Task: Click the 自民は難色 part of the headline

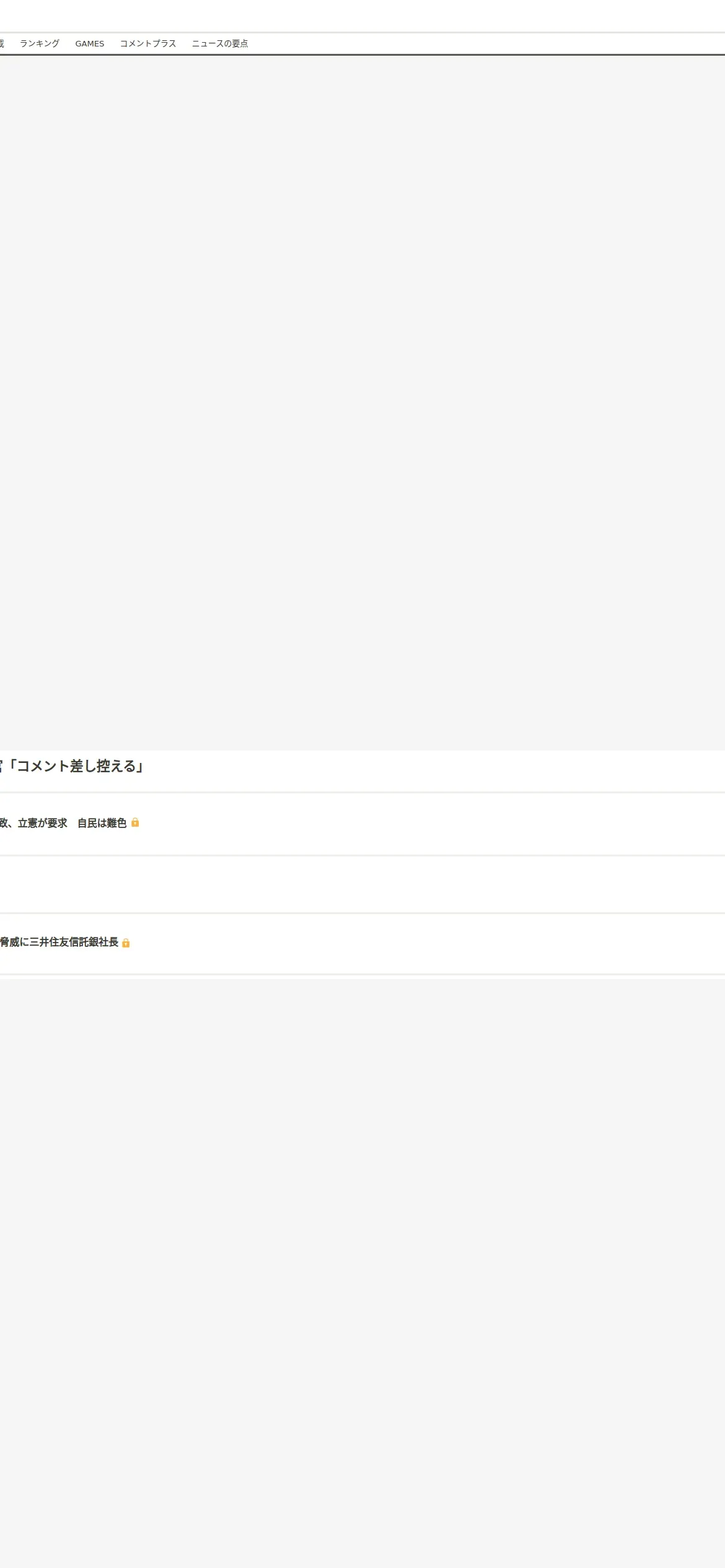Action: point(102,823)
